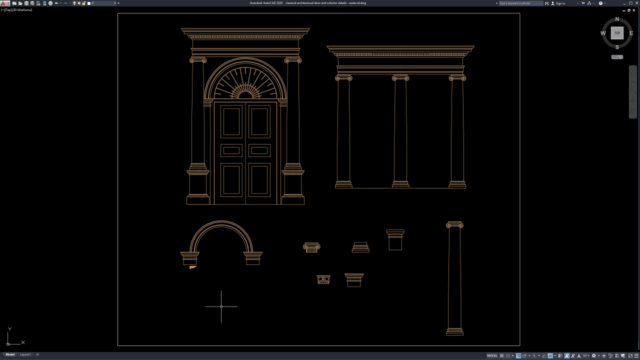Toggle the layer freeze sun icon
The width and height of the screenshot is (640, 360).
79,3
